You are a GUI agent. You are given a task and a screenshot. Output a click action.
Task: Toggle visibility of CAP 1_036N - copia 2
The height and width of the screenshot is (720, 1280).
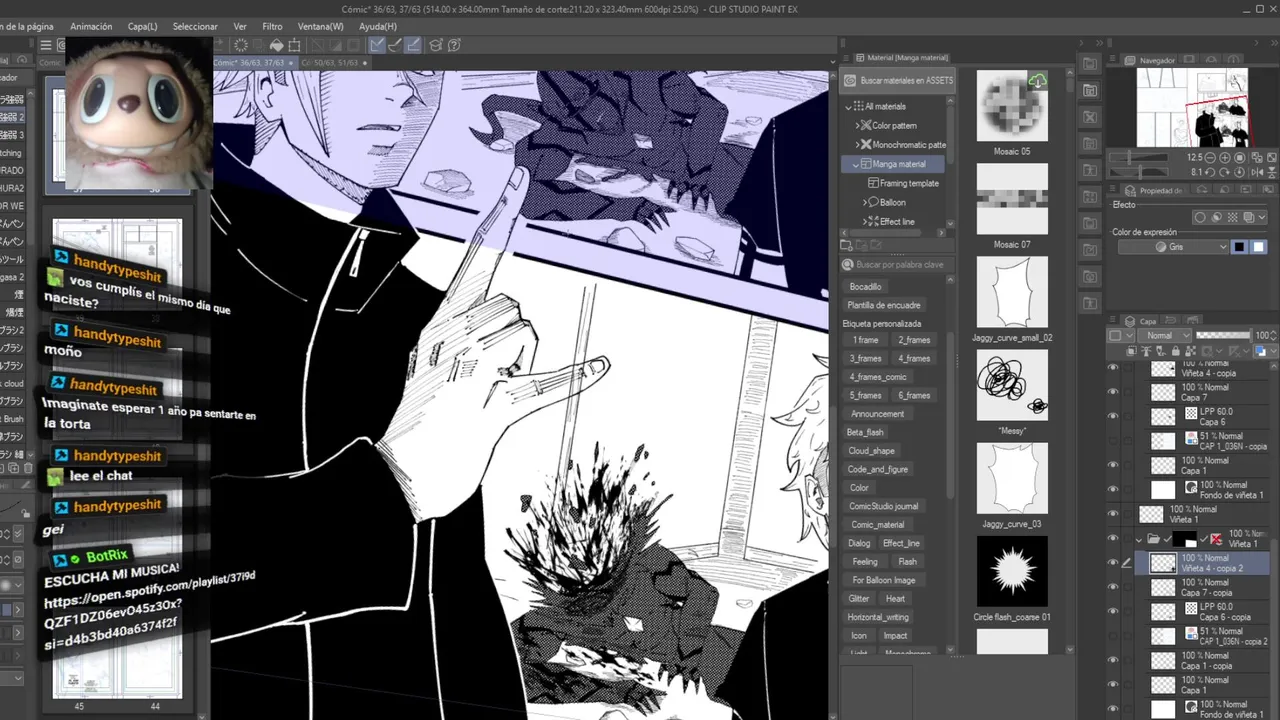click(1113, 636)
